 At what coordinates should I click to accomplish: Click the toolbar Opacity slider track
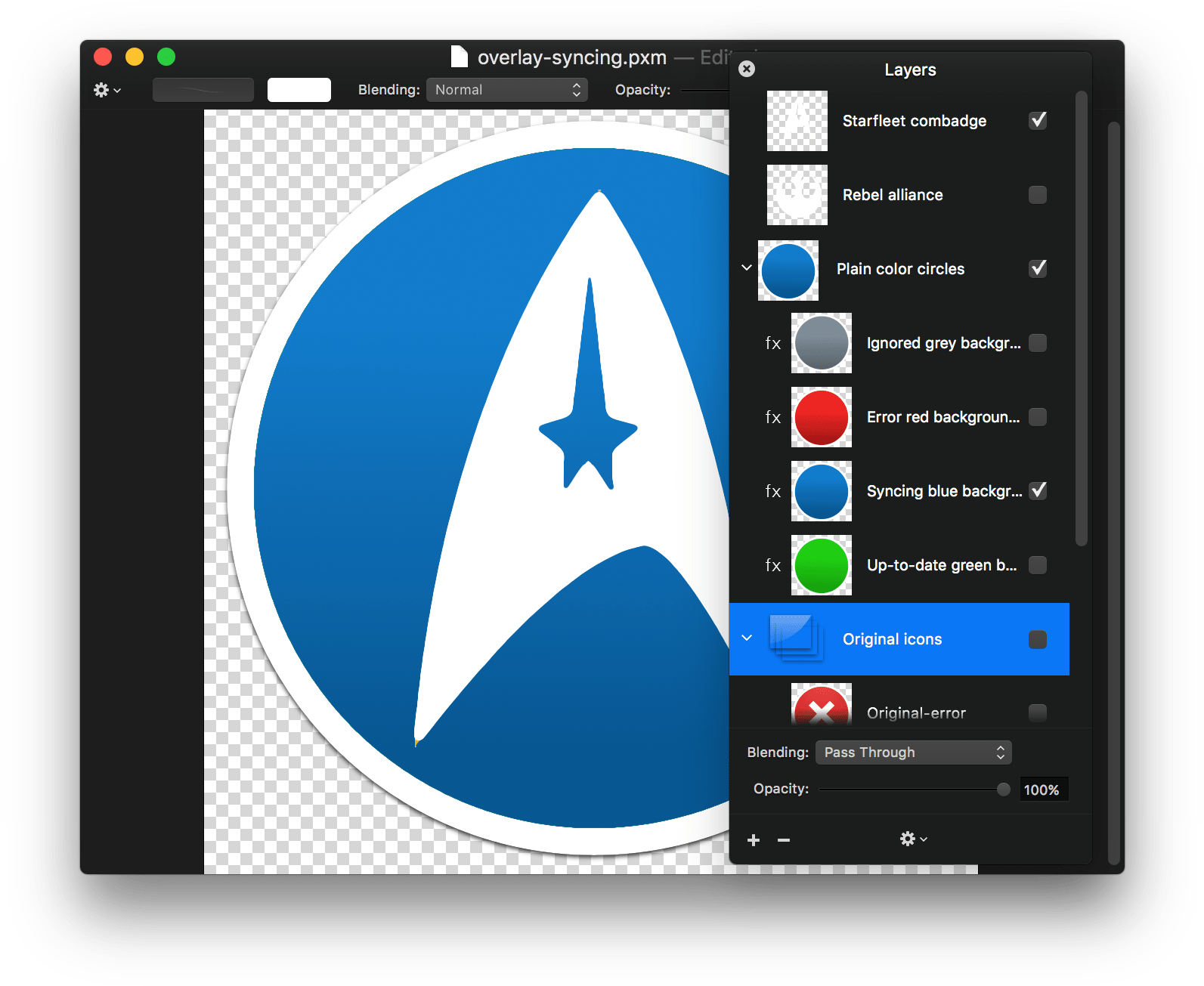pos(704,90)
